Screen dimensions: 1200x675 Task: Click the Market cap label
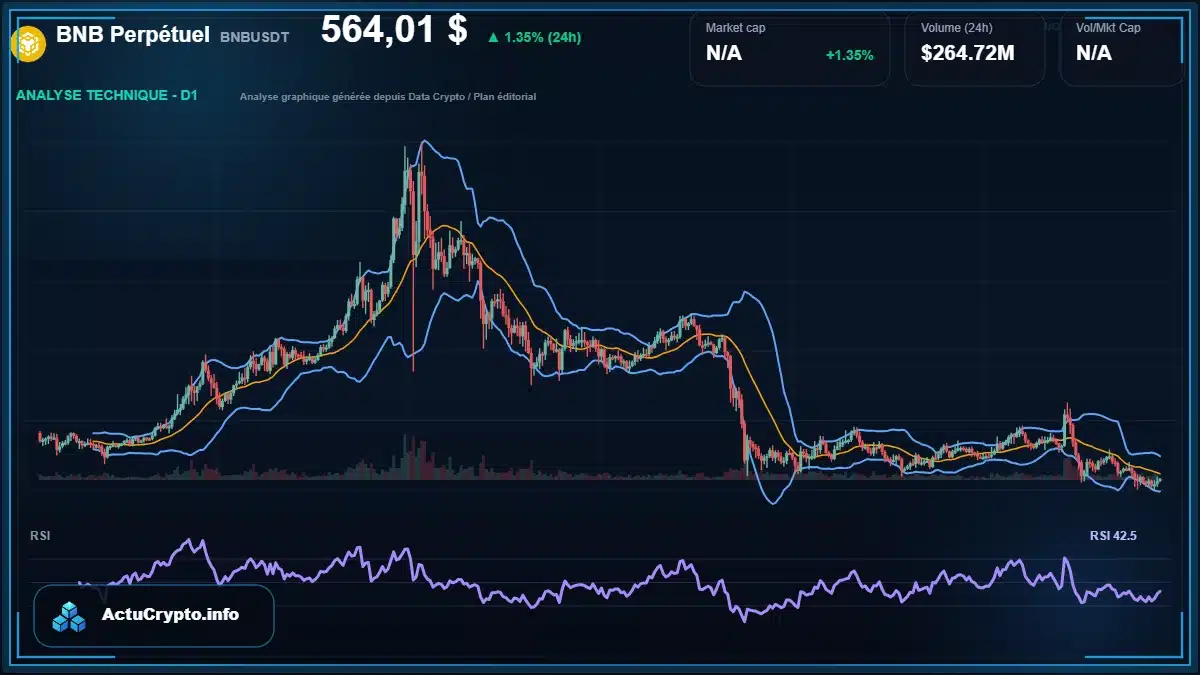(735, 28)
